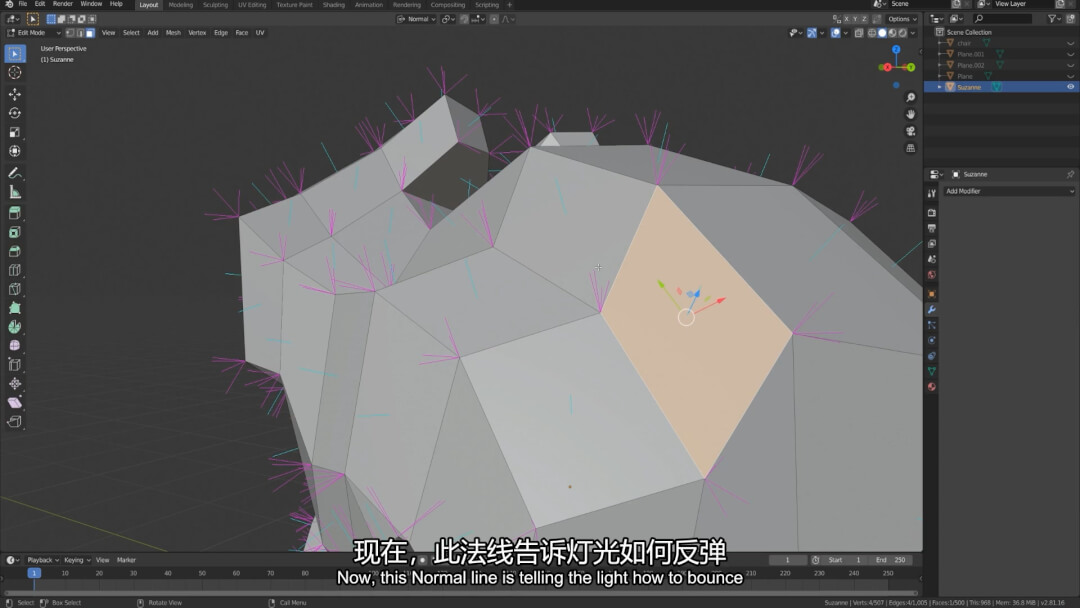Select the Shrink/Fatten tool
The width and height of the screenshot is (1080, 608).
coord(14,384)
